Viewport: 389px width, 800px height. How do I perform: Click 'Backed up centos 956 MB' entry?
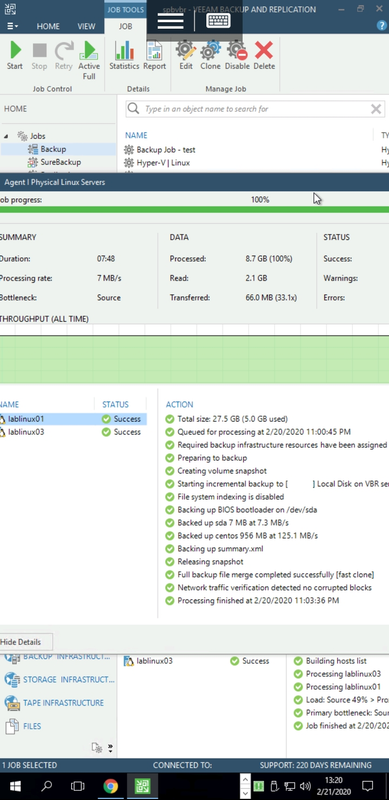(241, 536)
